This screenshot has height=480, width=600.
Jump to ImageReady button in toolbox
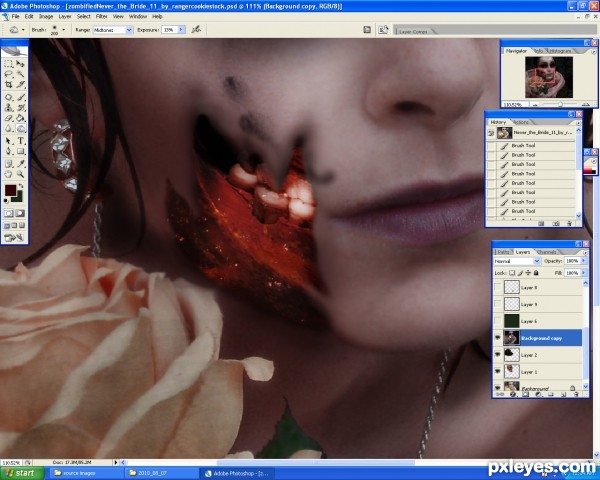[x=14, y=237]
